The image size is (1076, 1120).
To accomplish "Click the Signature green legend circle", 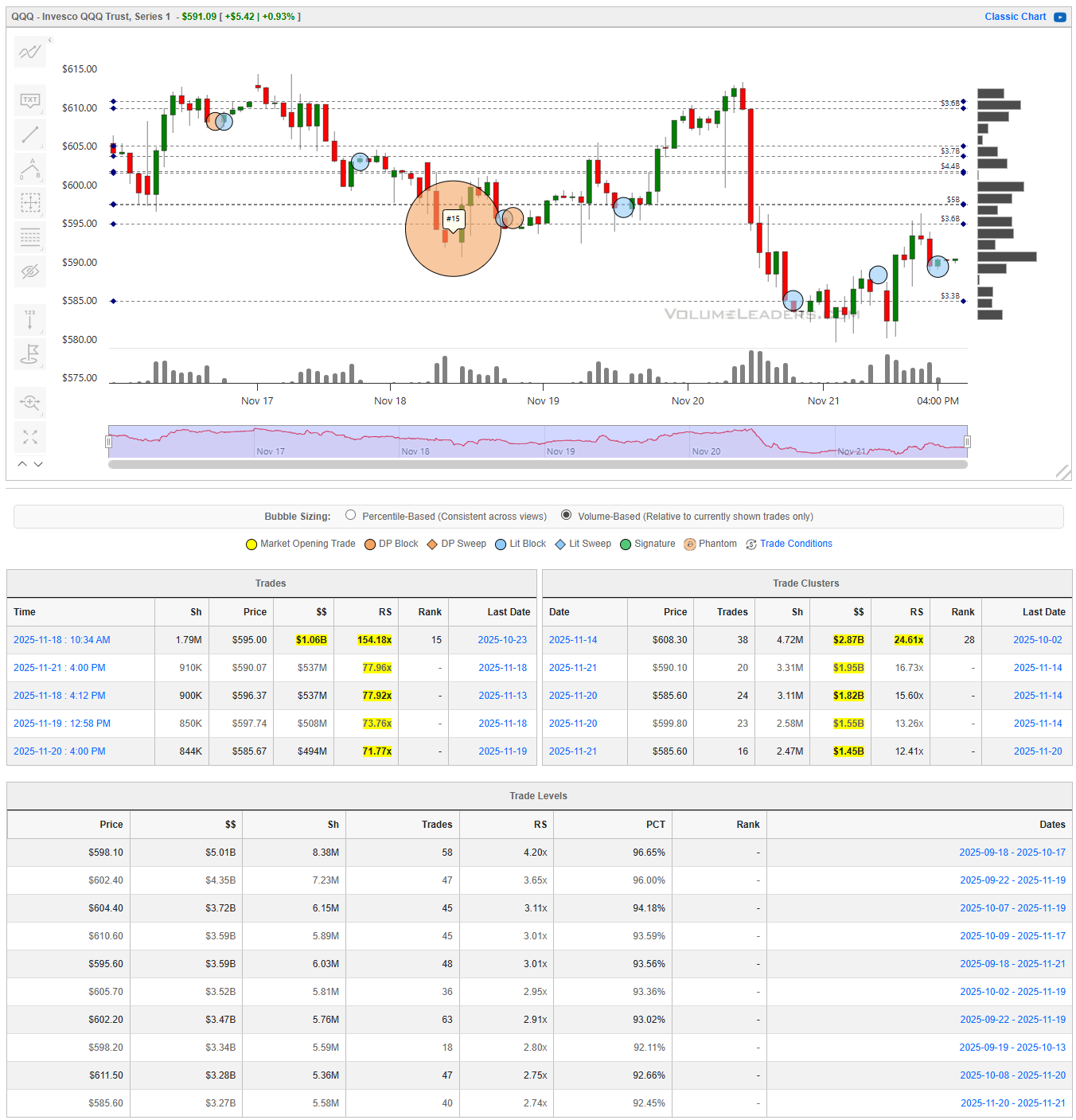I will 626,544.
